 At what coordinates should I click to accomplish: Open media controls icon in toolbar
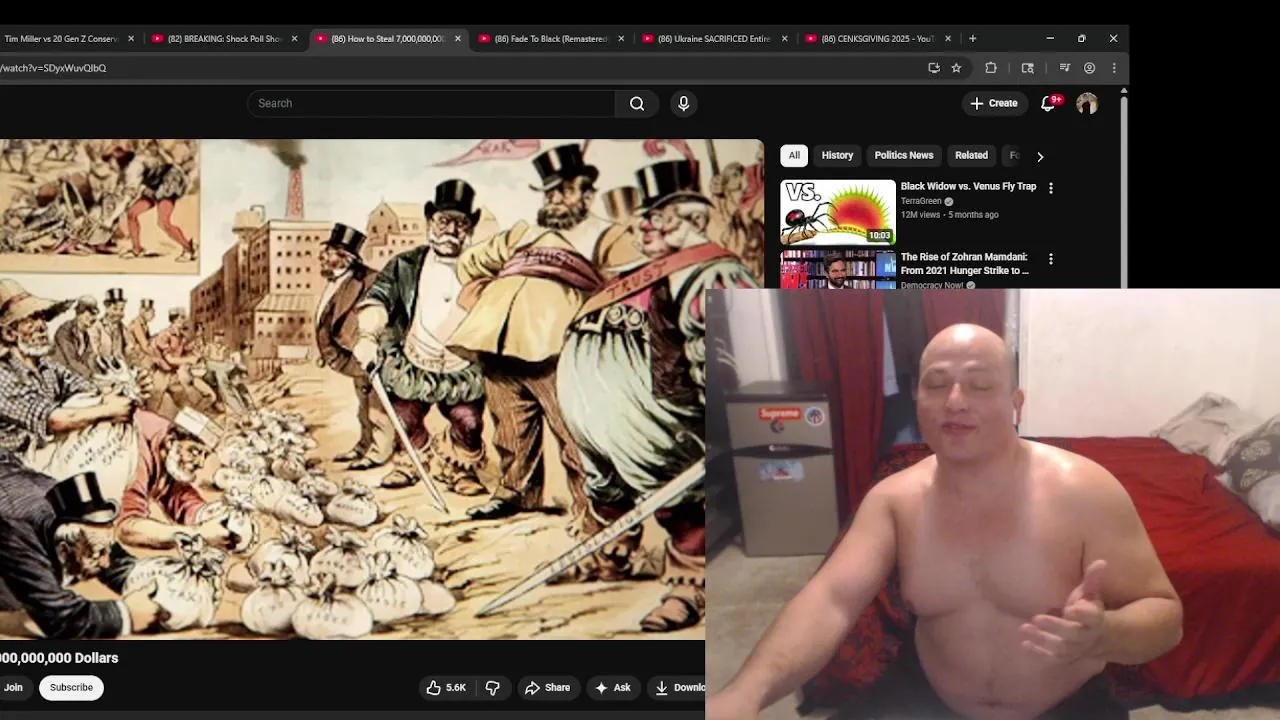point(1064,68)
